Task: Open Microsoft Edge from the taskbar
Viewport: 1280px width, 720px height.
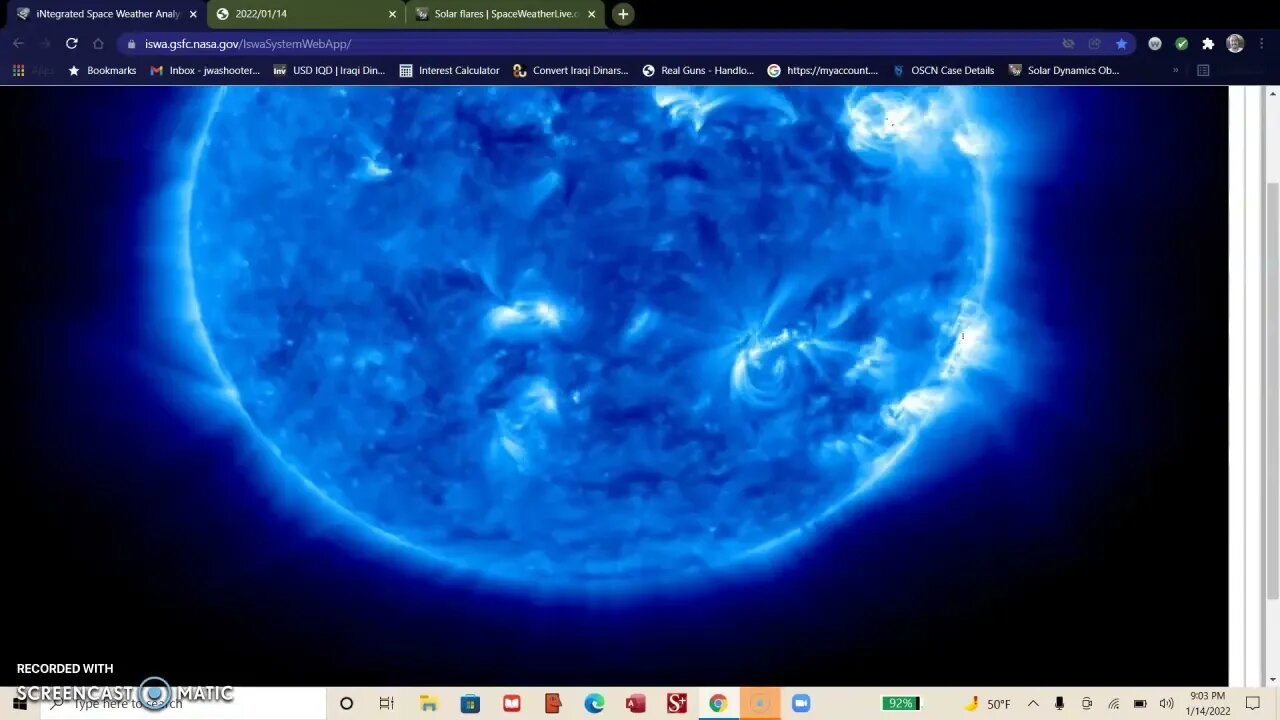Action: tap(594, 704)
